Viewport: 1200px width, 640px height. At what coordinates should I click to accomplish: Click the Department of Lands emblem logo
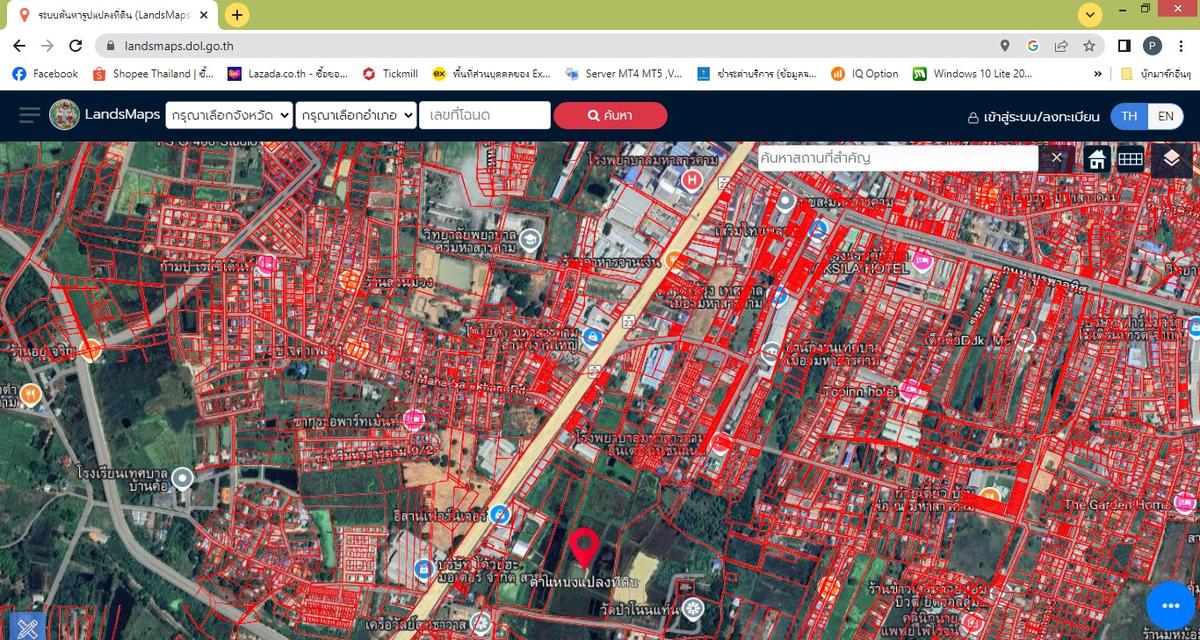click(x=64, y=115)
